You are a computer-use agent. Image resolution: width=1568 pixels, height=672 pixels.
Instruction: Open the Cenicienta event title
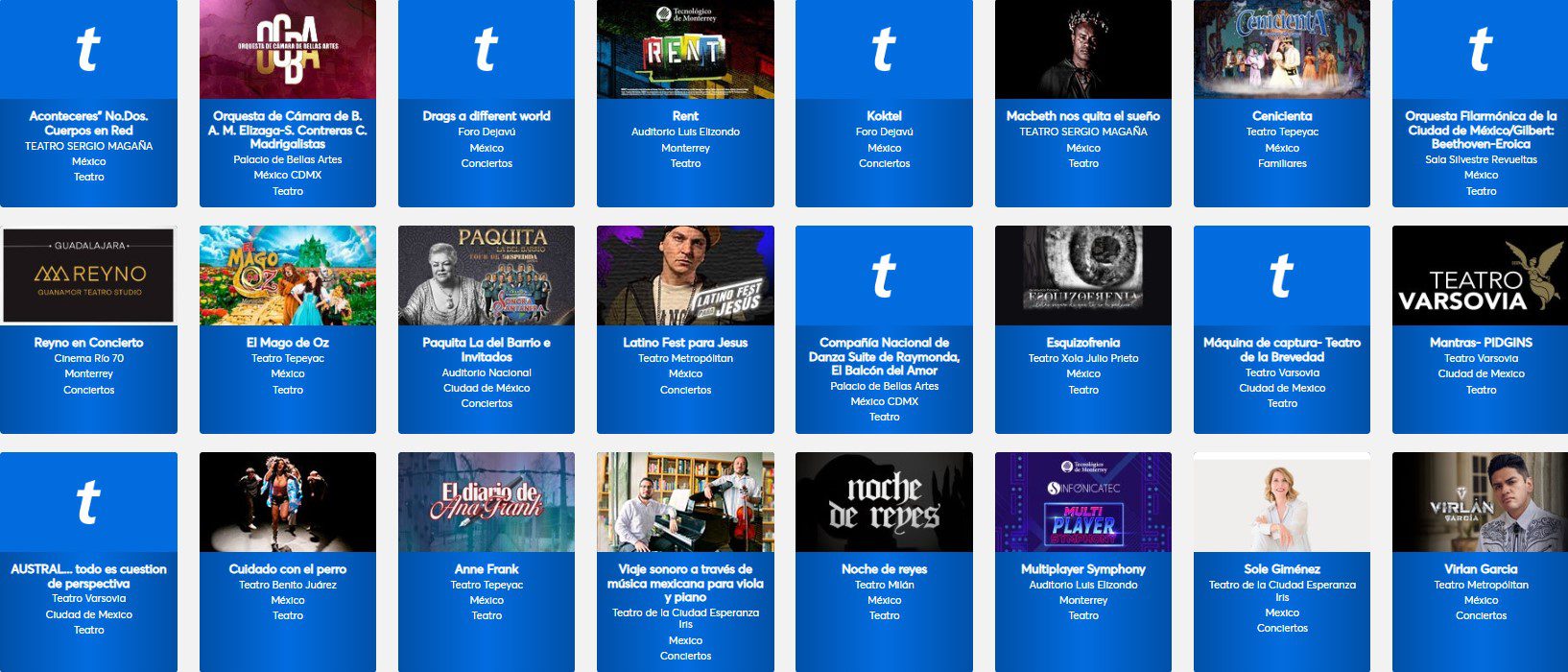pos(1282,116)
